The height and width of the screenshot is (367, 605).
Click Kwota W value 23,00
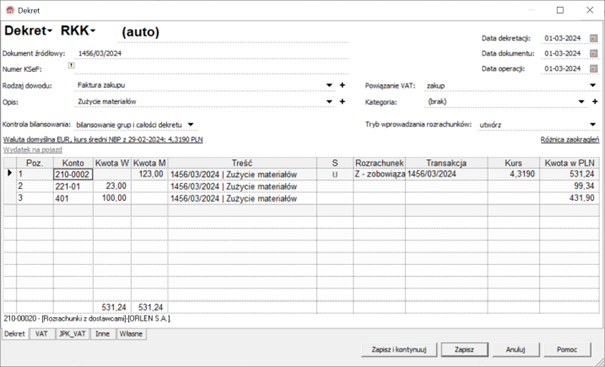(112, 186)
